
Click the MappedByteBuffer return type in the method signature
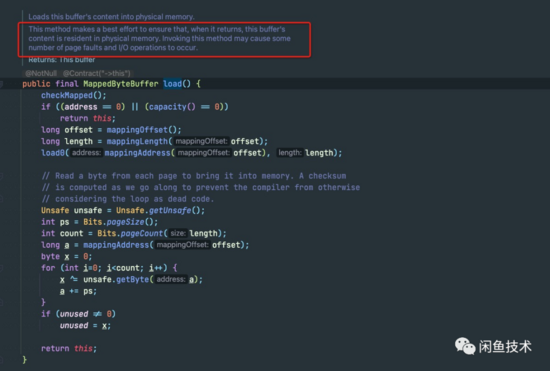[121, 84]
